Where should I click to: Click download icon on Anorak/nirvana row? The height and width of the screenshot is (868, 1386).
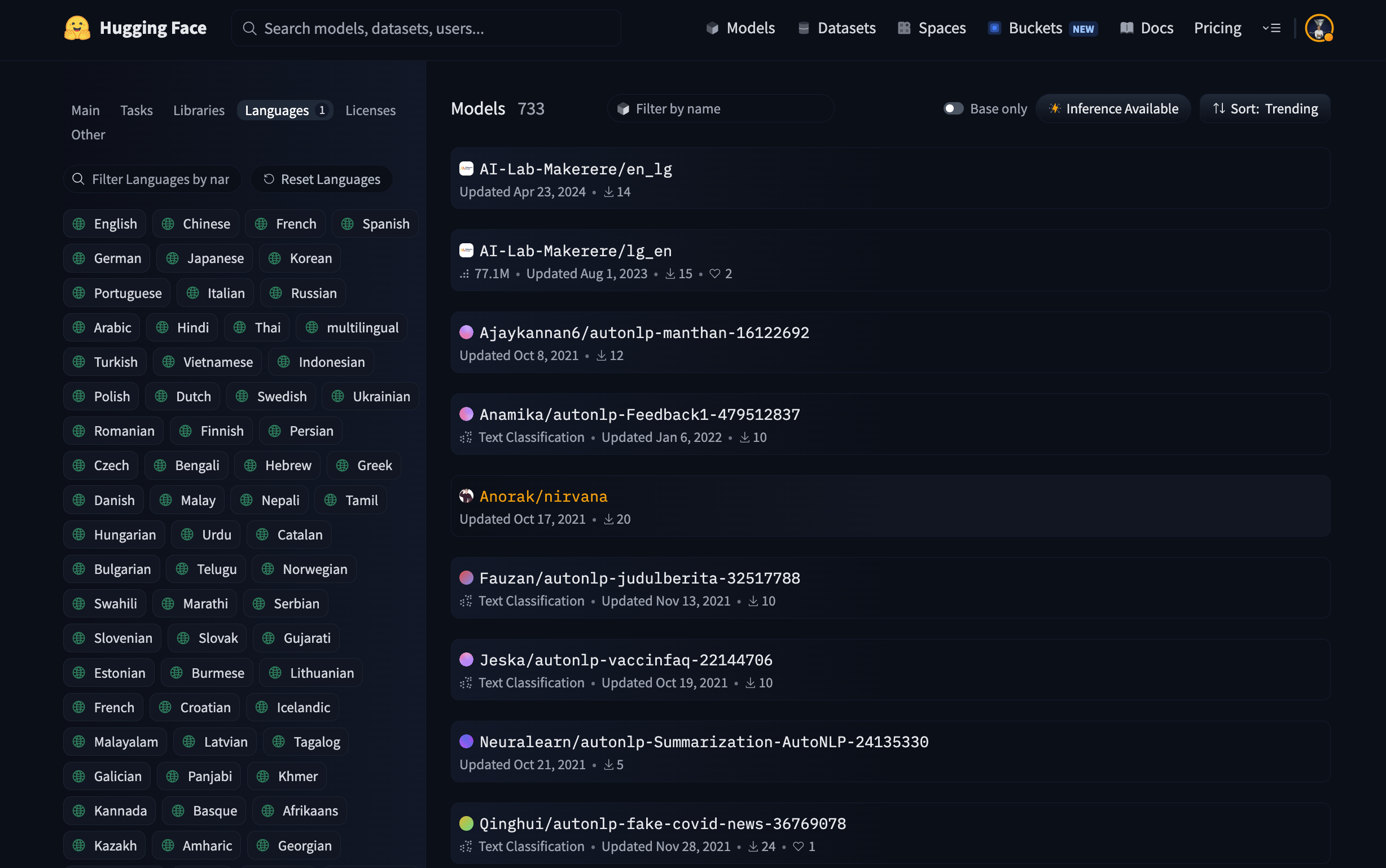point(608,519)
